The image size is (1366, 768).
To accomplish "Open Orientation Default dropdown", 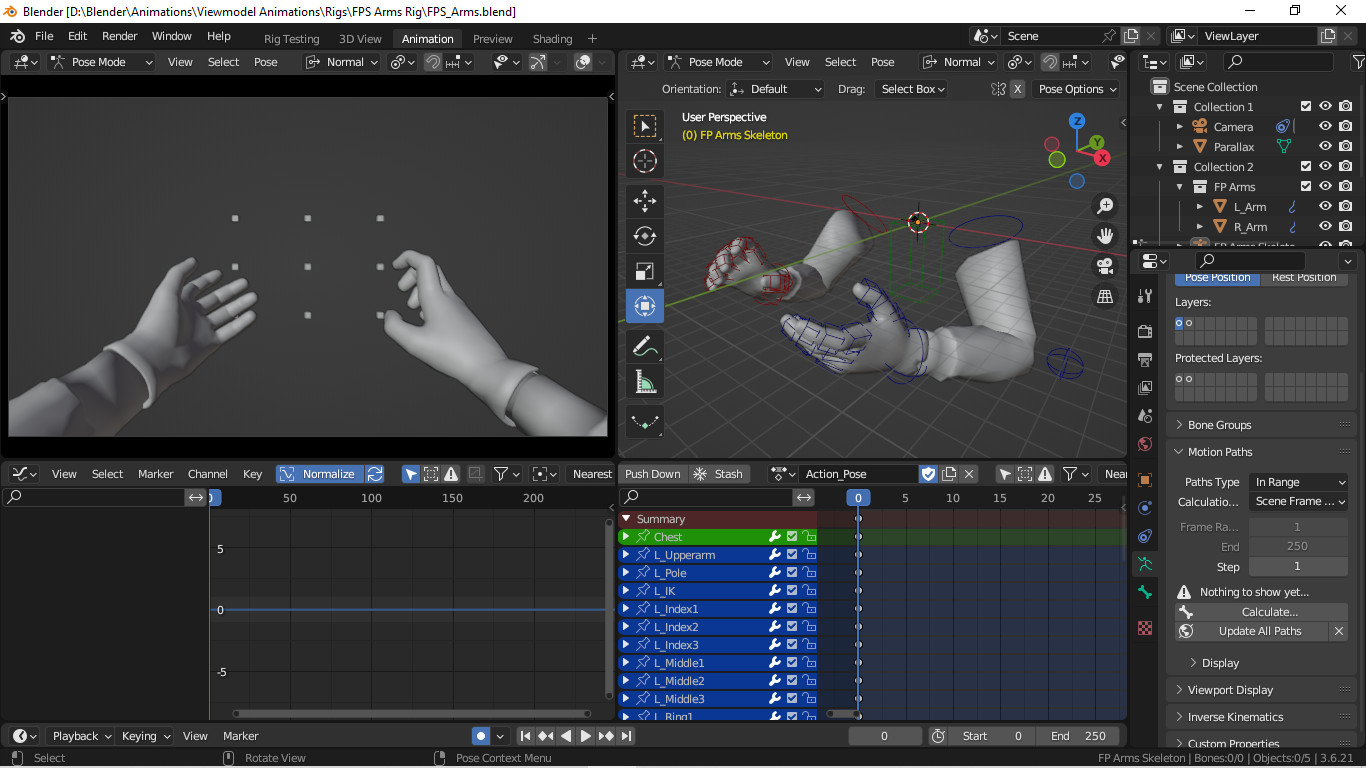I will click(x=776, y=89).
